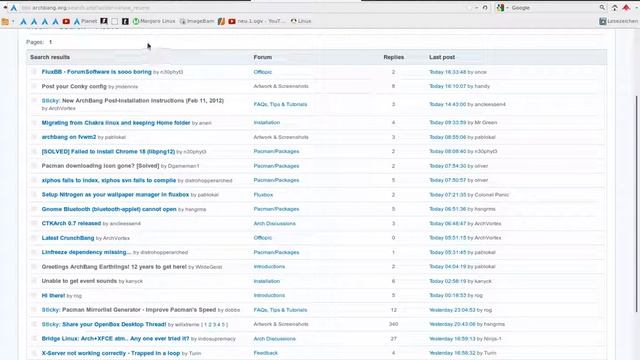The height and width of the screenshot is (360, 640).
Task: Open the Google search engine icon
Action: click(500, 8)
